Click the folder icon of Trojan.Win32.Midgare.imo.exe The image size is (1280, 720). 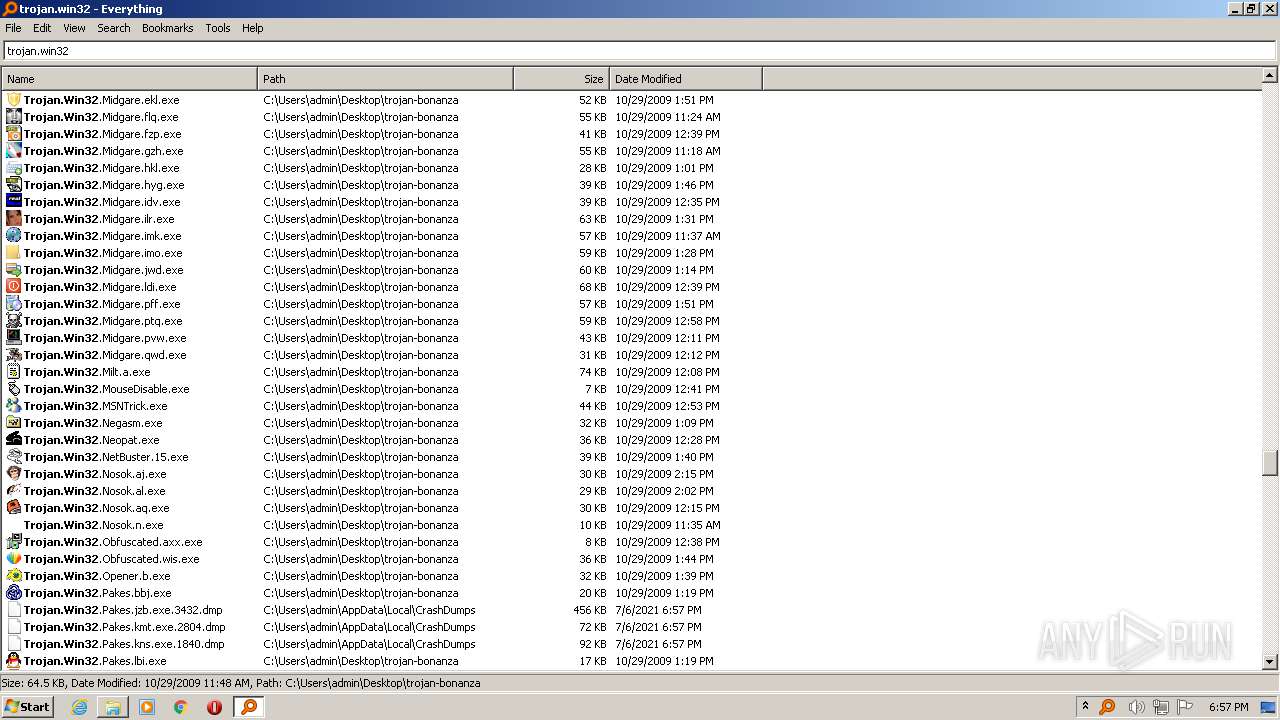pos(14,253)
